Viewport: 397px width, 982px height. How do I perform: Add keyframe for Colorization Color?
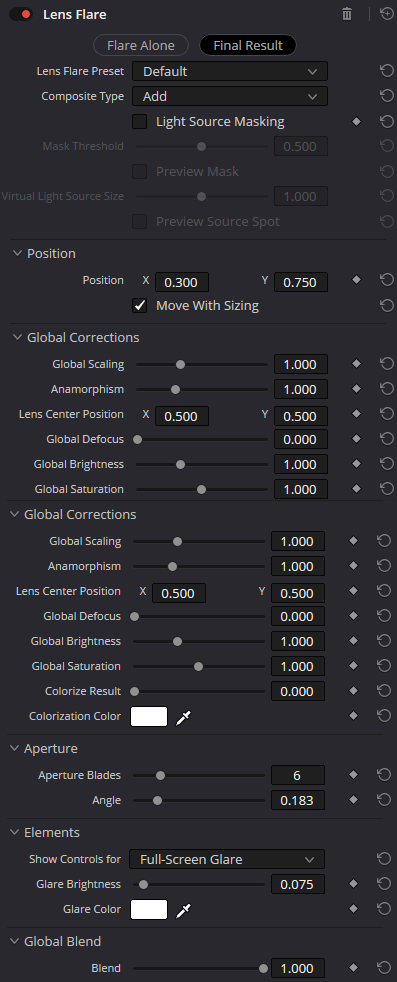(x=353, y=716)
